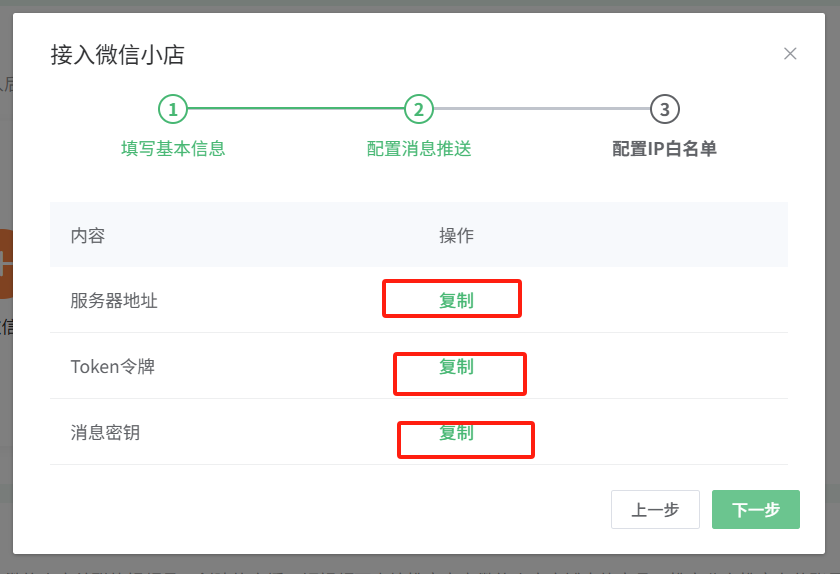Viewport: 840px width, 574px height.
Task: Click the step 3 circle icon
Action: pyautogui.click(x=665, y=109)
